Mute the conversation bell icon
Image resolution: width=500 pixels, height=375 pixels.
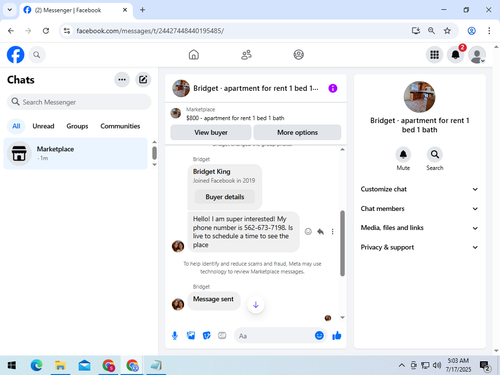pyautogui.click(x=403, y=154)
